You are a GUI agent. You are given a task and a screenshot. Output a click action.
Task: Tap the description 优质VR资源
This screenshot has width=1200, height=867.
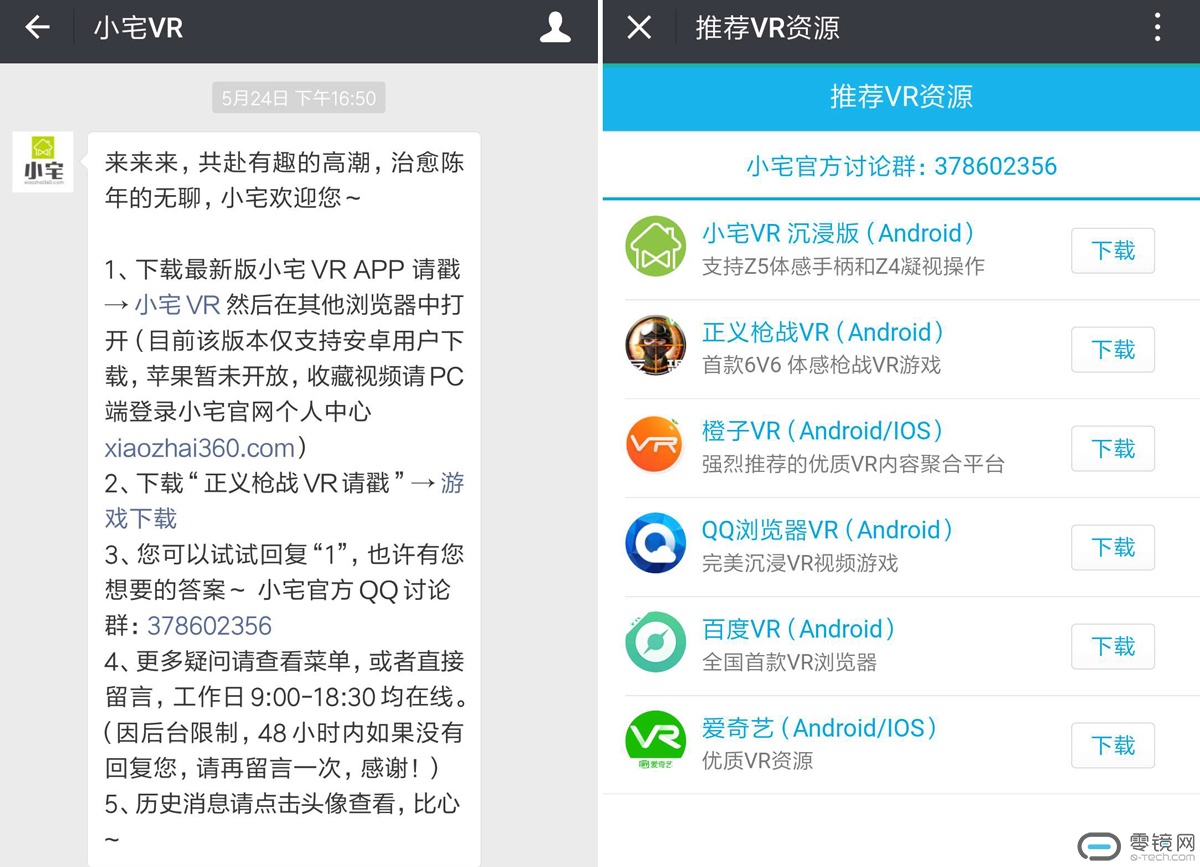coord(757,761)
